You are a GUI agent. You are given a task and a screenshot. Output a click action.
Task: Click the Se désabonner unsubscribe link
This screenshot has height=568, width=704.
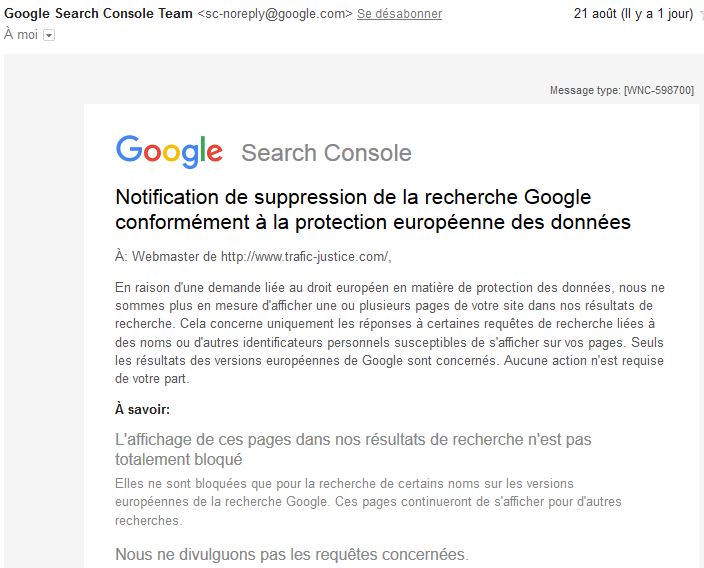[399, 14]
